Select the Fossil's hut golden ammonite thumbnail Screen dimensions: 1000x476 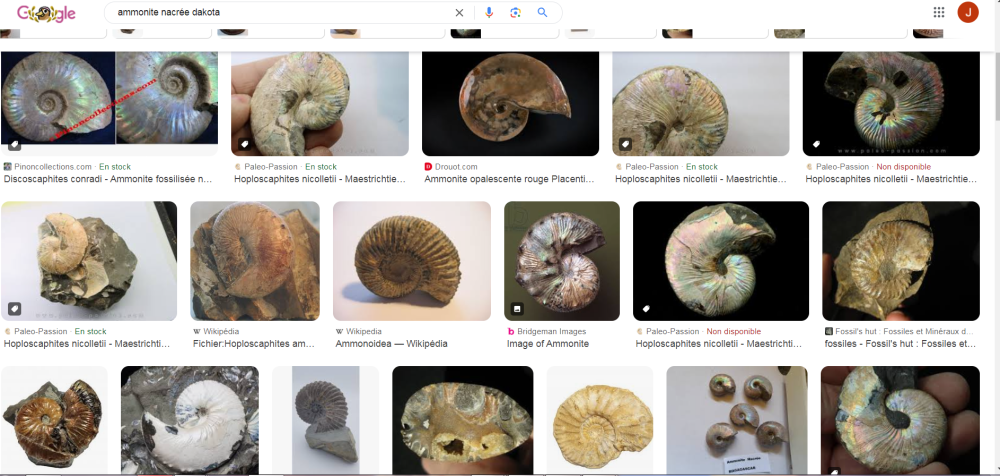tap(899, 261)
